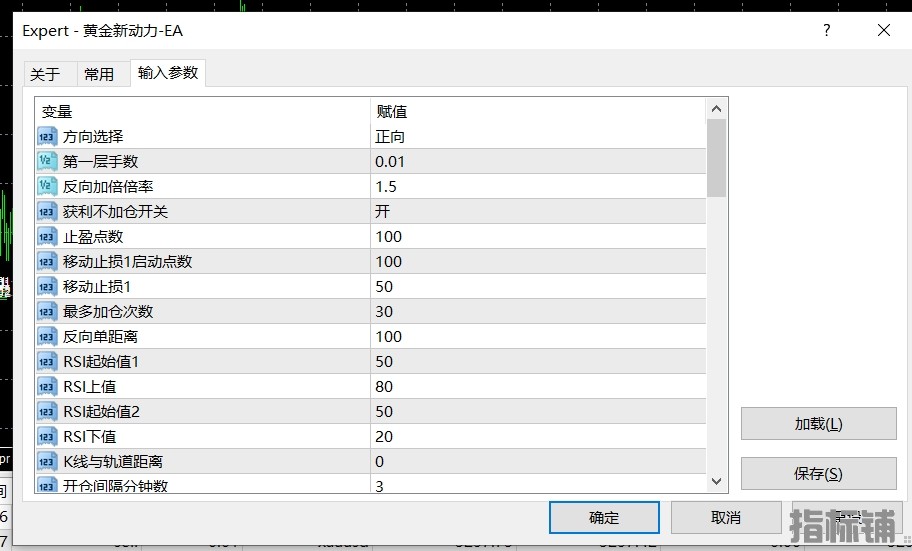Click the integer icon beside 开仓间隔分钟数
This screenshot has width=912, height=551.
(x=47, y=485)
